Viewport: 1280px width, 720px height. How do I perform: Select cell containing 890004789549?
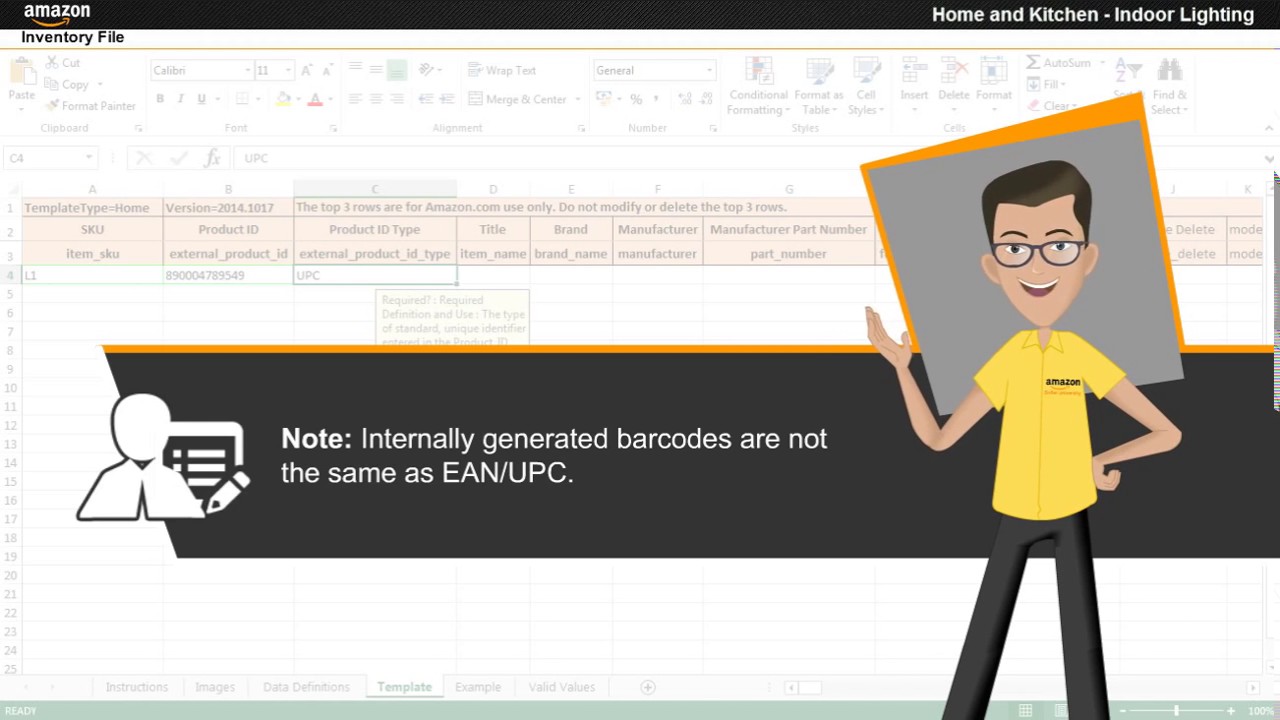coord(228,275)
